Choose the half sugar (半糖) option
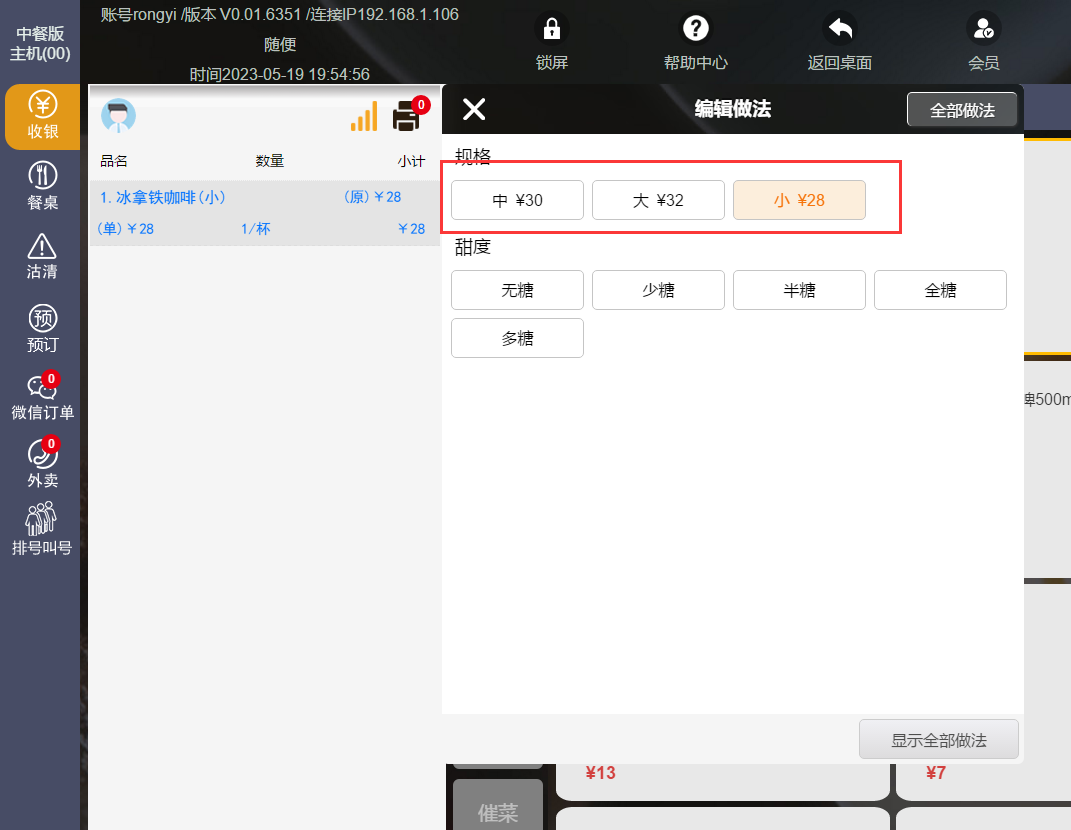1071x830 pixels. pos(799,290)
